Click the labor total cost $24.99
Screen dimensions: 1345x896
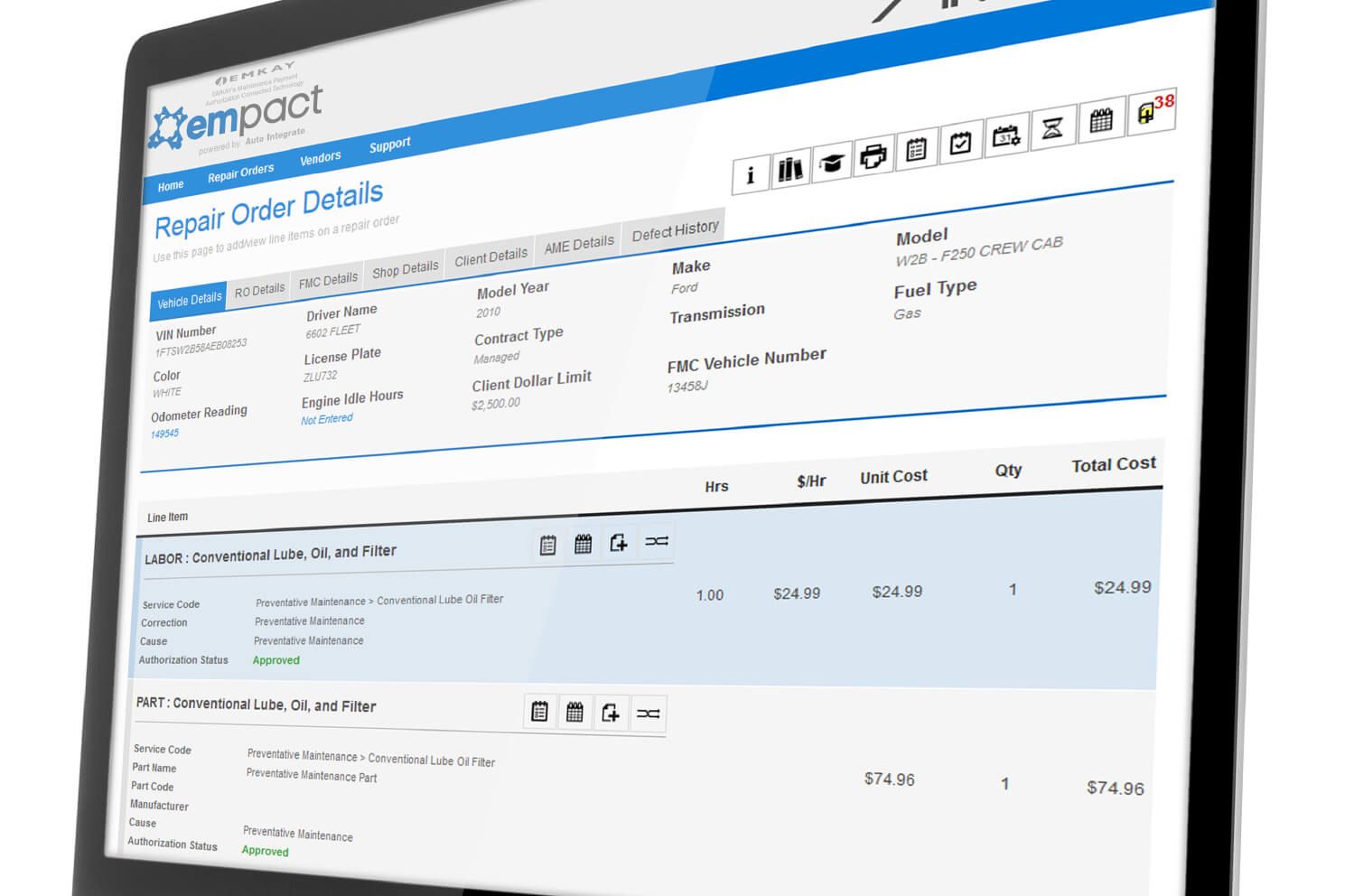[1122, 587]
